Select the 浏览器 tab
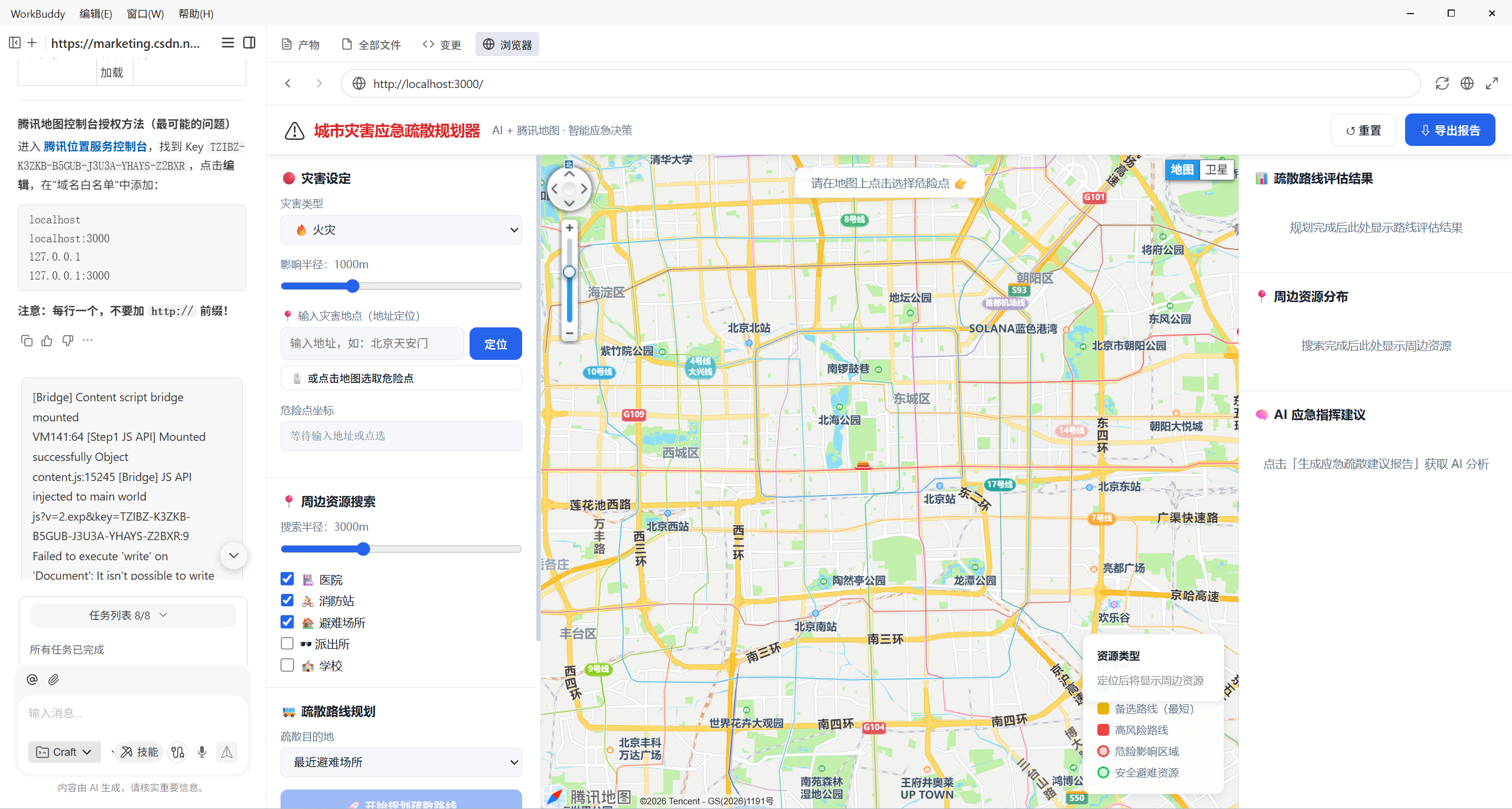Screen dimensions: 1512x809 click(507, 44)
